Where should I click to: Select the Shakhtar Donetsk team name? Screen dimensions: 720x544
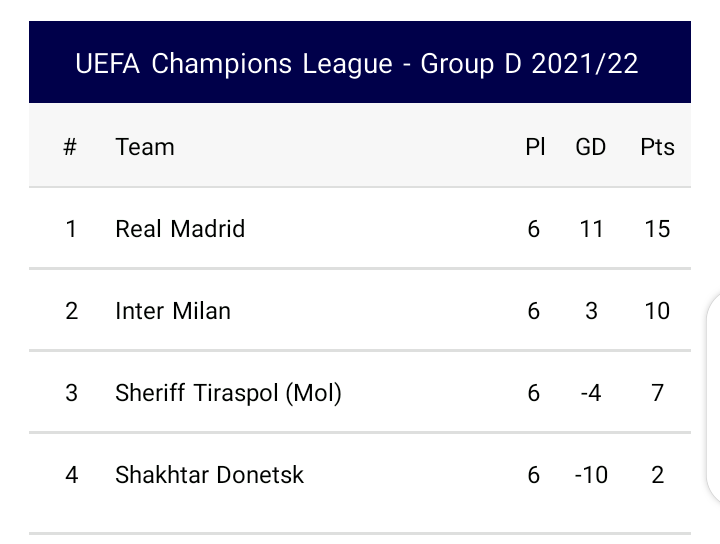click(x=209, y=475)
